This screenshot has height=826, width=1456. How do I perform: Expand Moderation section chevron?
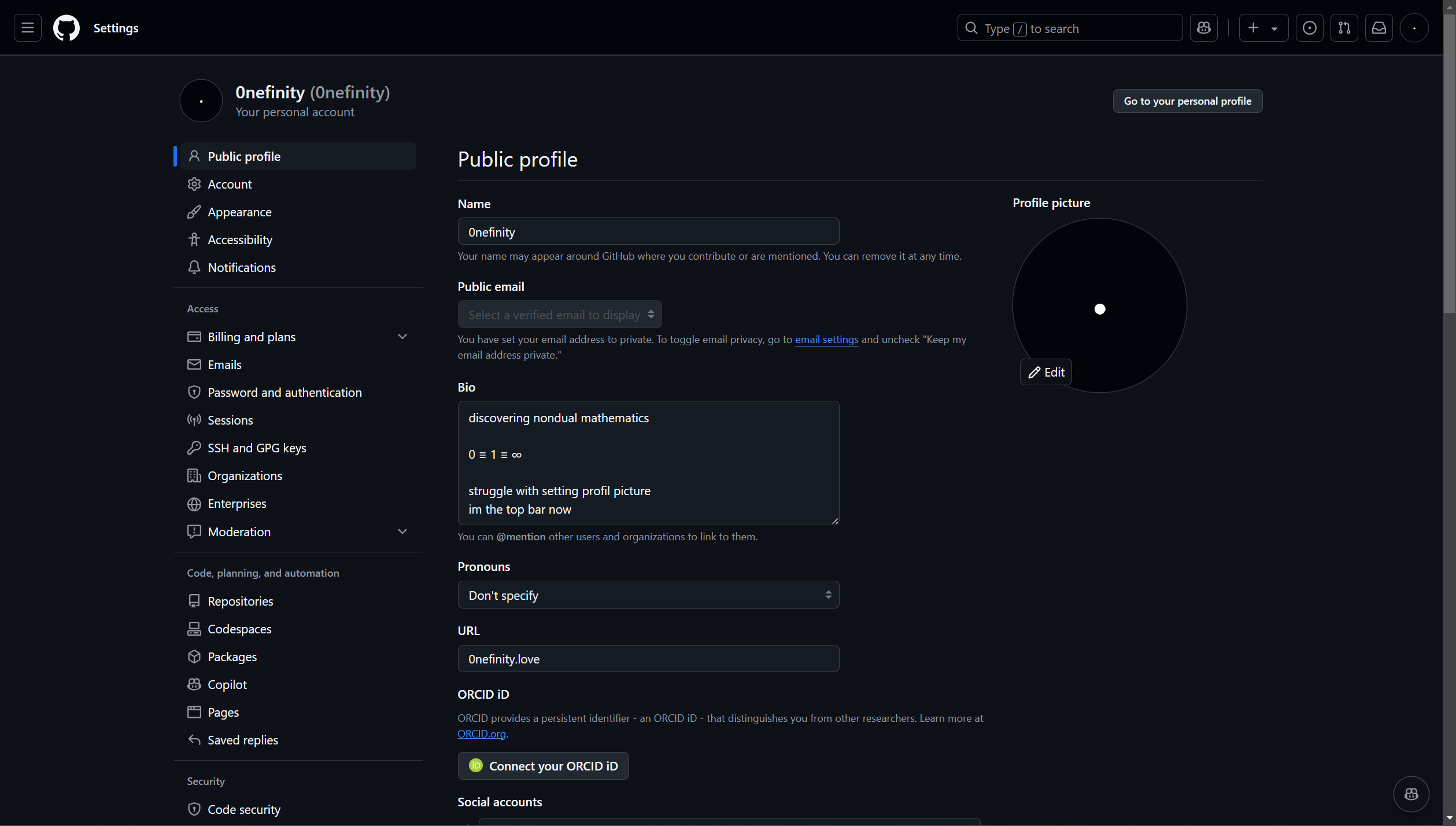[402, 532]
